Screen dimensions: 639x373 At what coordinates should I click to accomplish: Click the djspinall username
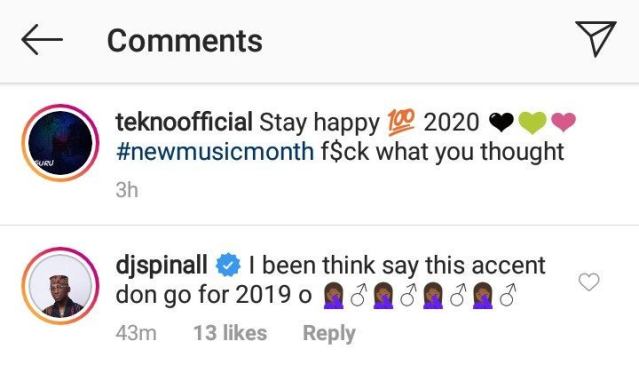pyautogui.click(x=162, y=265)
